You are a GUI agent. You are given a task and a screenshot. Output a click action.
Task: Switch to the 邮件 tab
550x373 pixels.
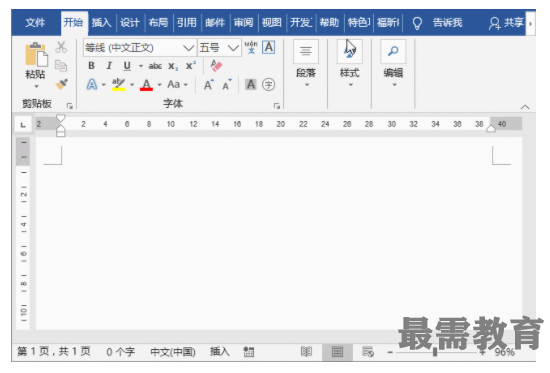click(x=215, y=23)
